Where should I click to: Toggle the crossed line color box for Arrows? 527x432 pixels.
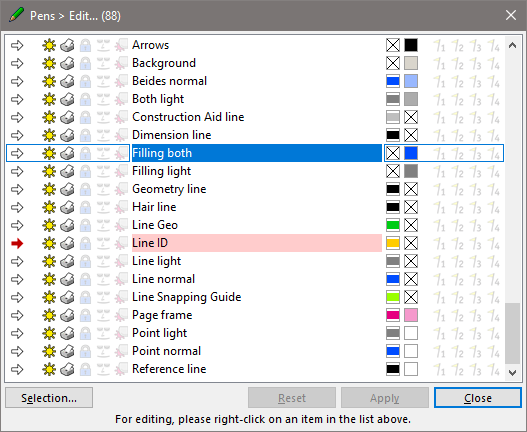pos(393,45)
